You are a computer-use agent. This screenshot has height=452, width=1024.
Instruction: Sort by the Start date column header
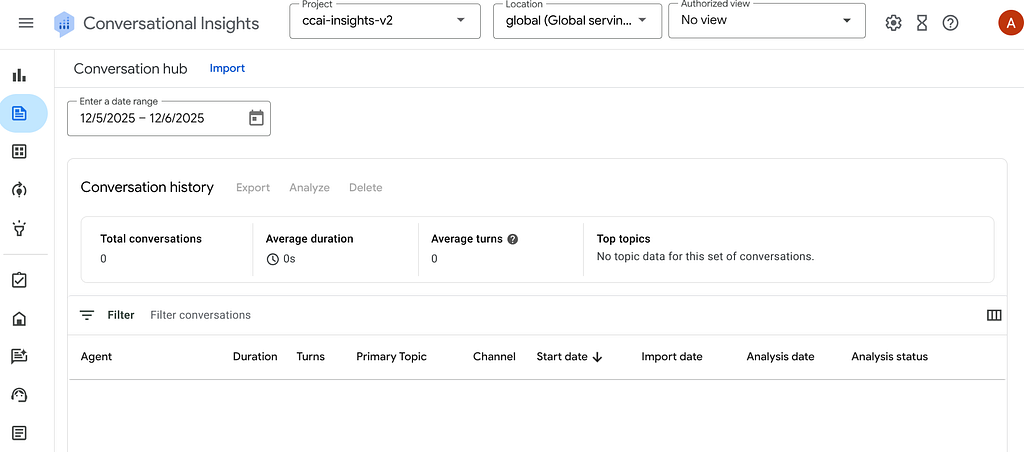coord(562,357)
